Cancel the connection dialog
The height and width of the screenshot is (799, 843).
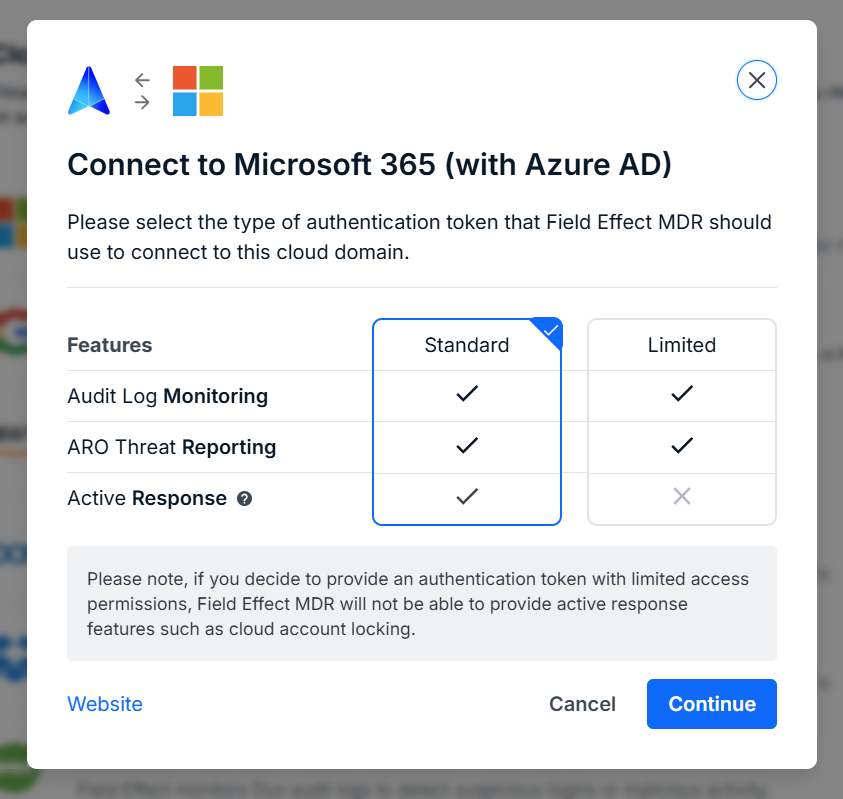[x=582, y=704]
